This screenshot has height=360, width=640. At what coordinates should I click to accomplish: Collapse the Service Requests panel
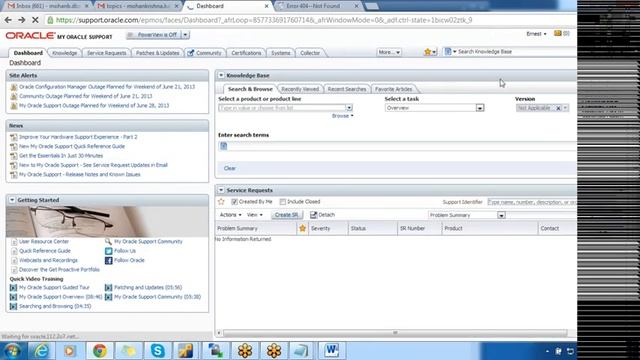[221, 190]
